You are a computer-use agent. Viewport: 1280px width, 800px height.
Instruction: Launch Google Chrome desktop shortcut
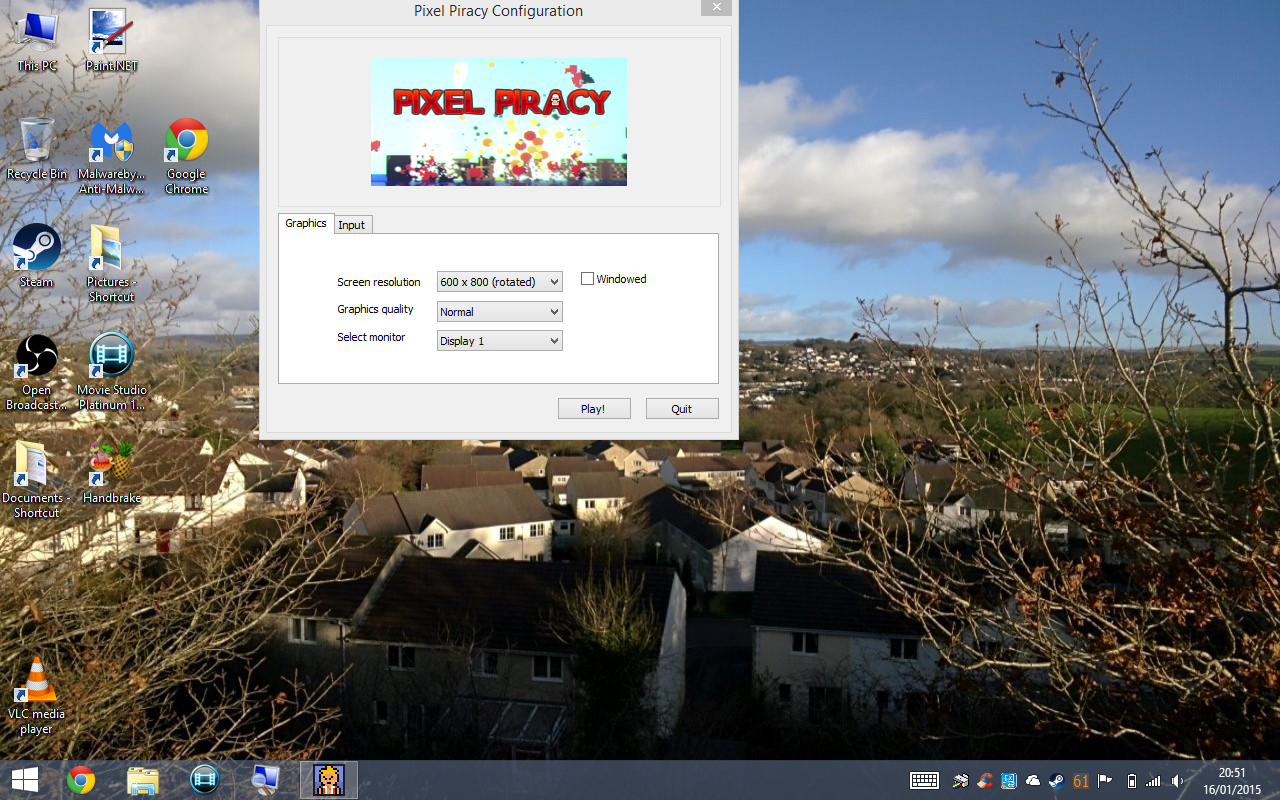(186, 157)
